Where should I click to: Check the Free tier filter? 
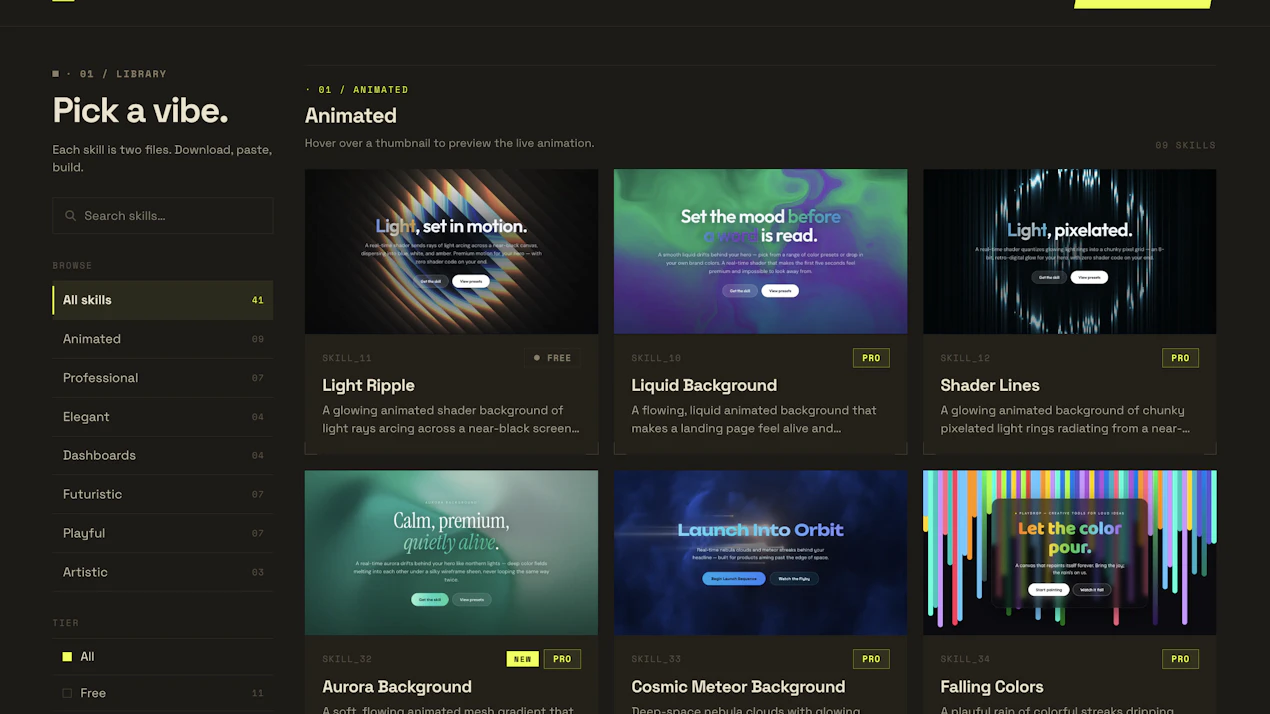67,693
